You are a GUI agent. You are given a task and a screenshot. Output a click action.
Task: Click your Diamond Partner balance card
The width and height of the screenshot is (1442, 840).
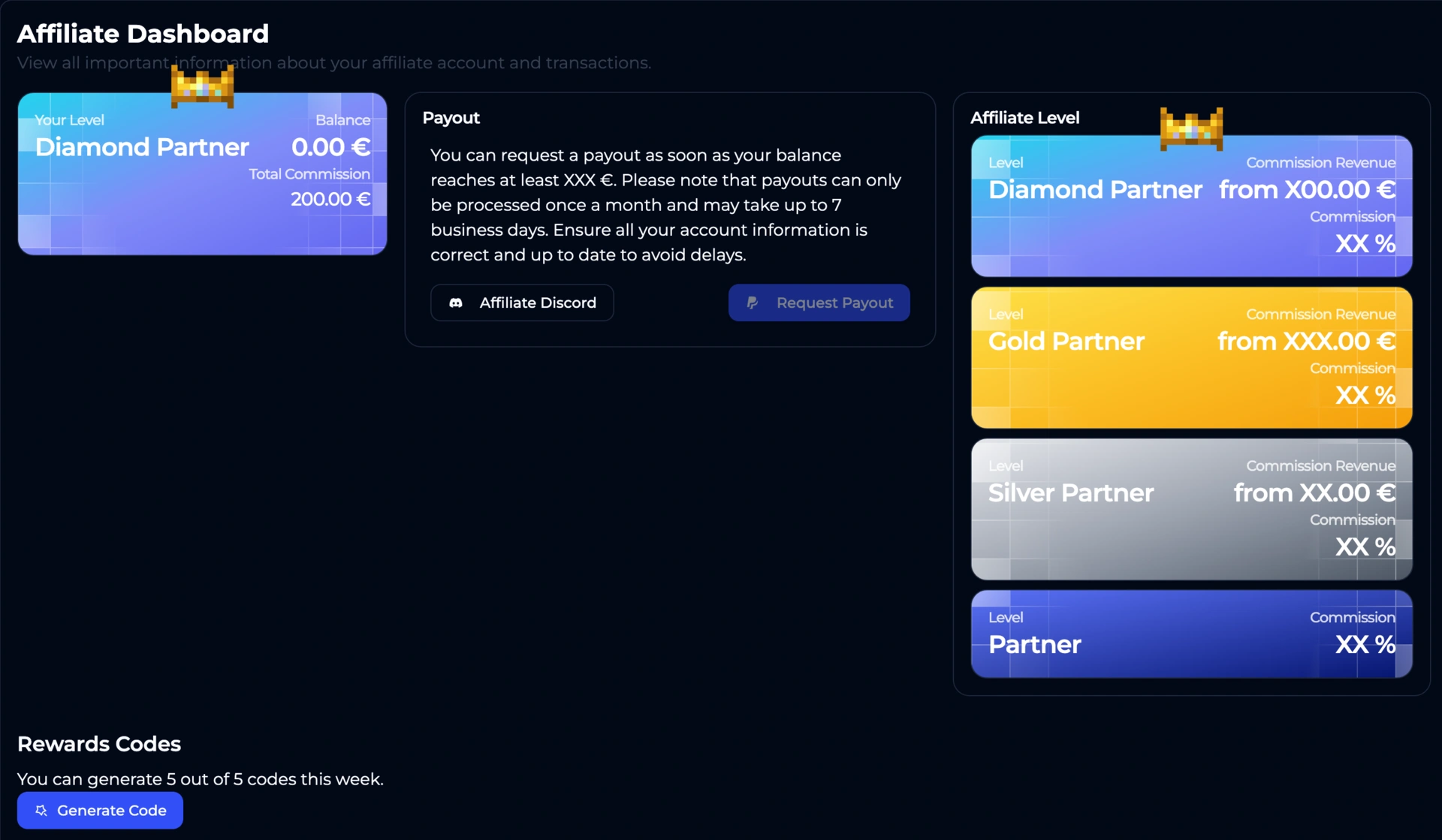tap(203, 173)
